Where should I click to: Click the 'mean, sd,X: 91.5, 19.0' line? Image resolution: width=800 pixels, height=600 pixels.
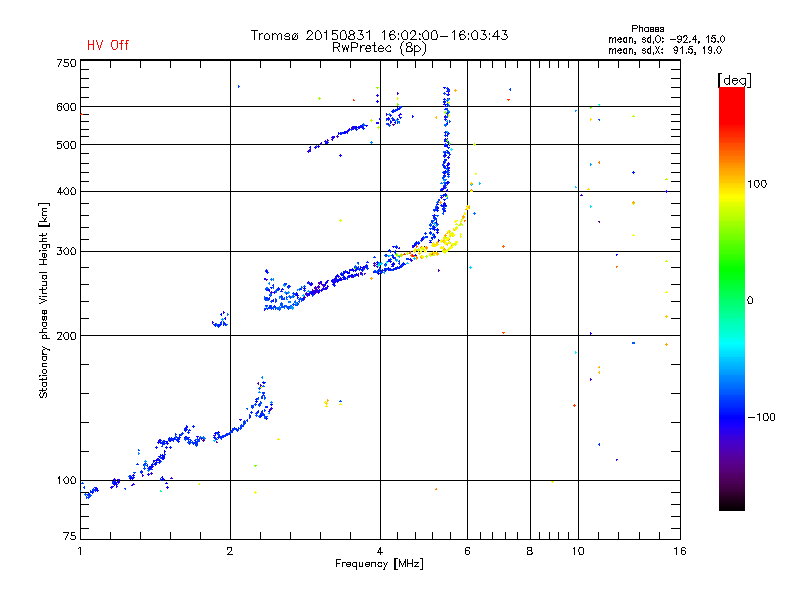point(665,50)
